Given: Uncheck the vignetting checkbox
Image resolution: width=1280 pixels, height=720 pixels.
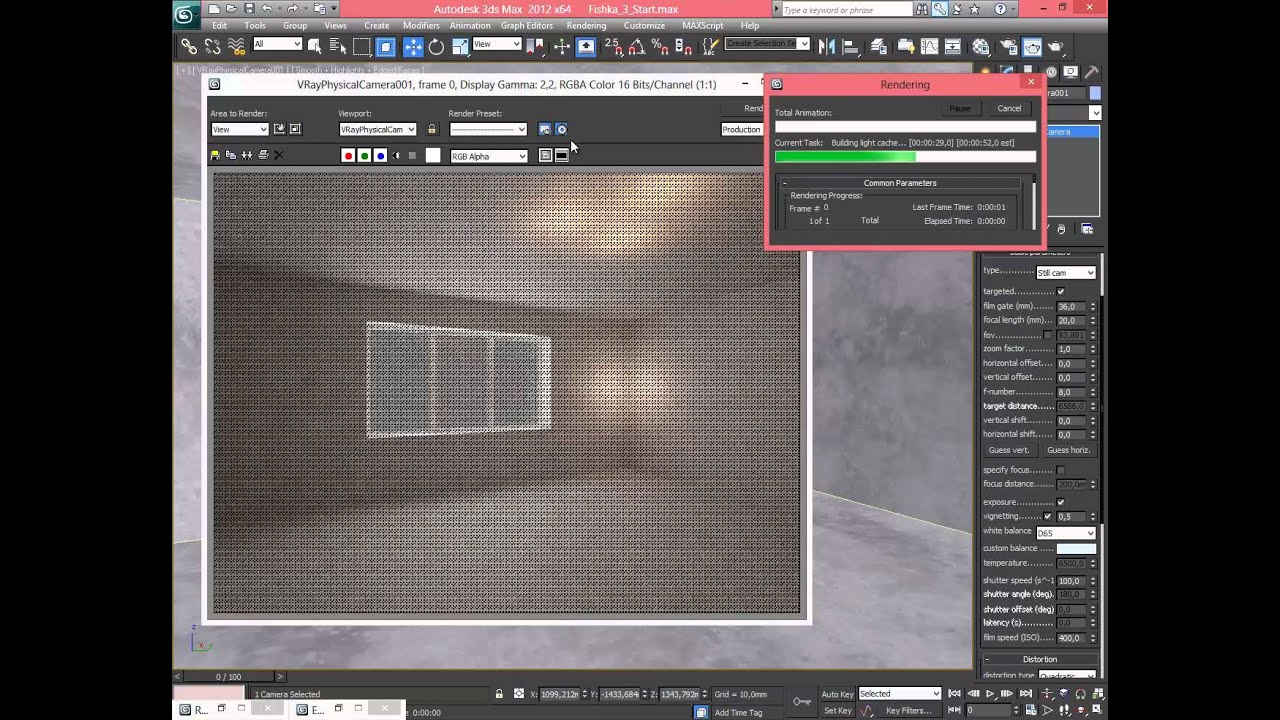Looking at the screenshot, I should [1047, 516].
